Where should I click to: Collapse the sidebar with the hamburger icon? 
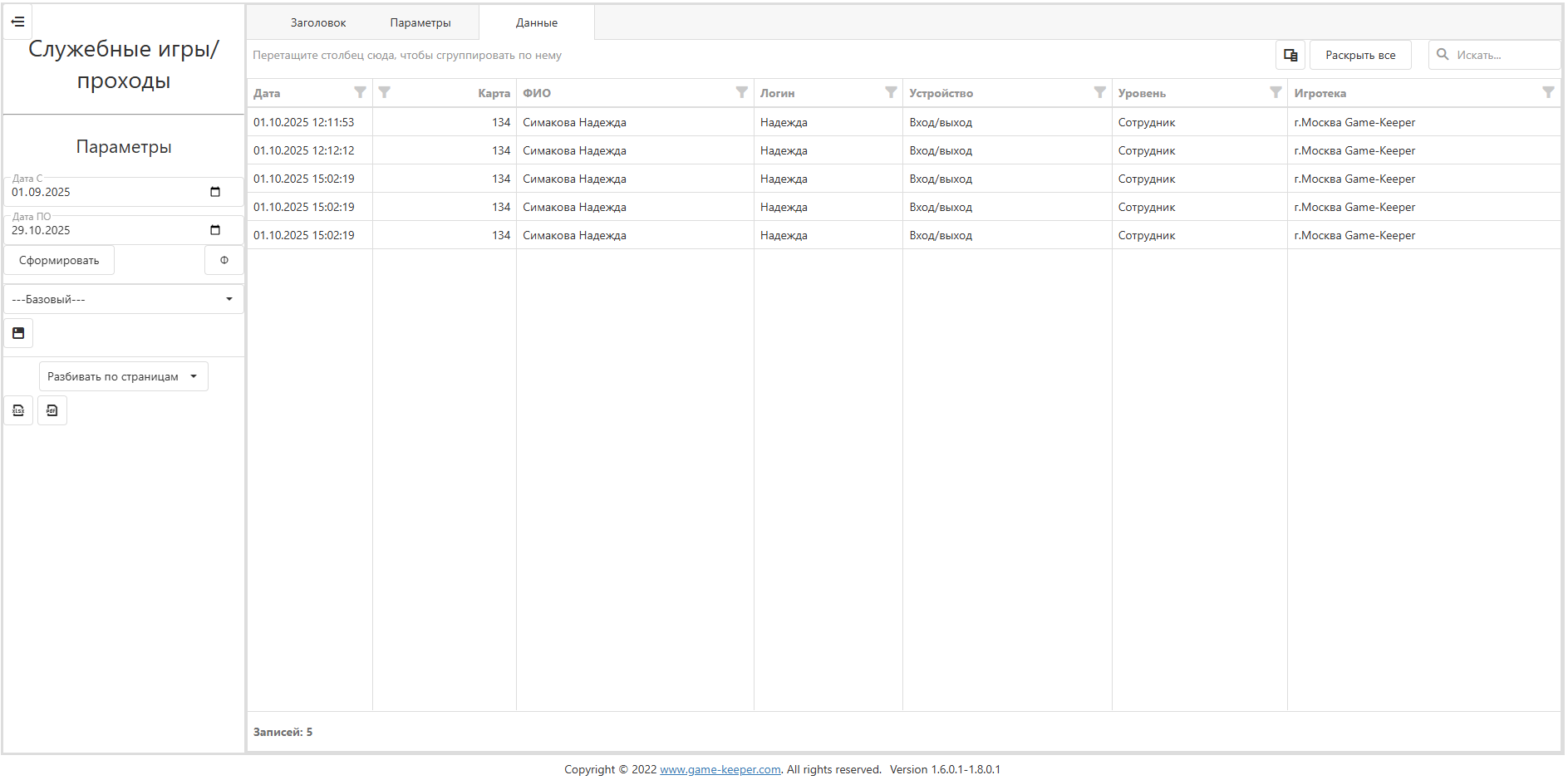tap(18, 22)
